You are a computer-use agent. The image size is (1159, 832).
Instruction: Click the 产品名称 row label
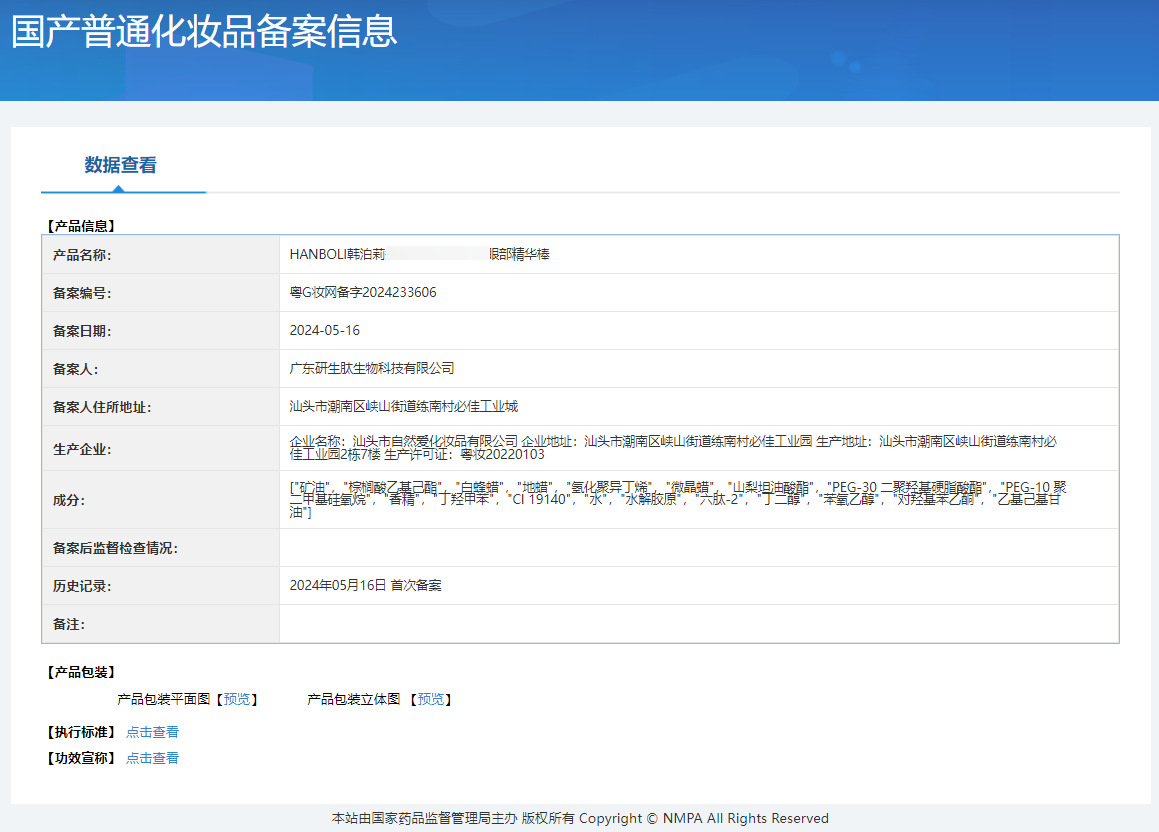click(x=82, y=255)
